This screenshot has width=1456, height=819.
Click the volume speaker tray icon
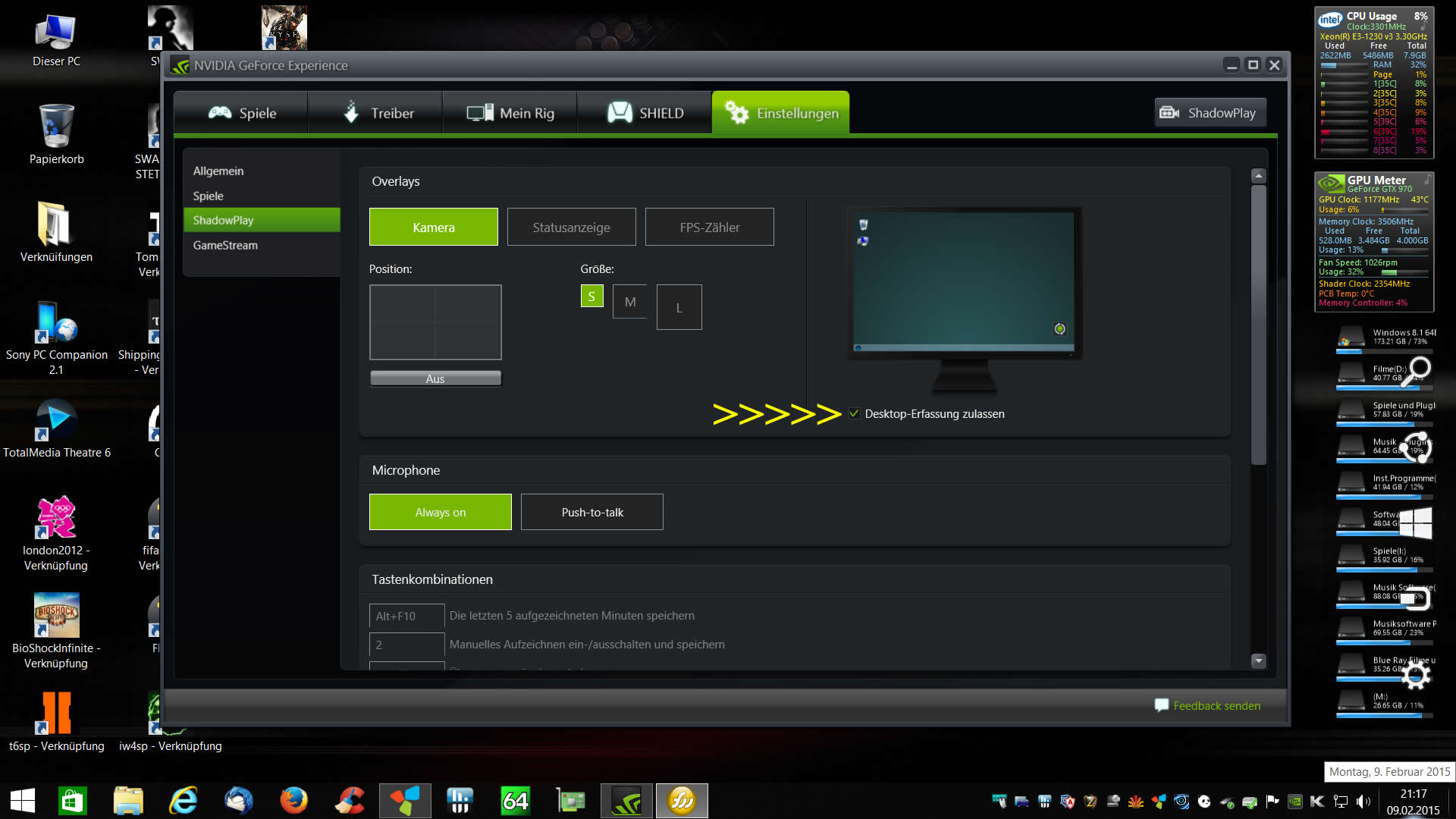tap(1363, 802)
